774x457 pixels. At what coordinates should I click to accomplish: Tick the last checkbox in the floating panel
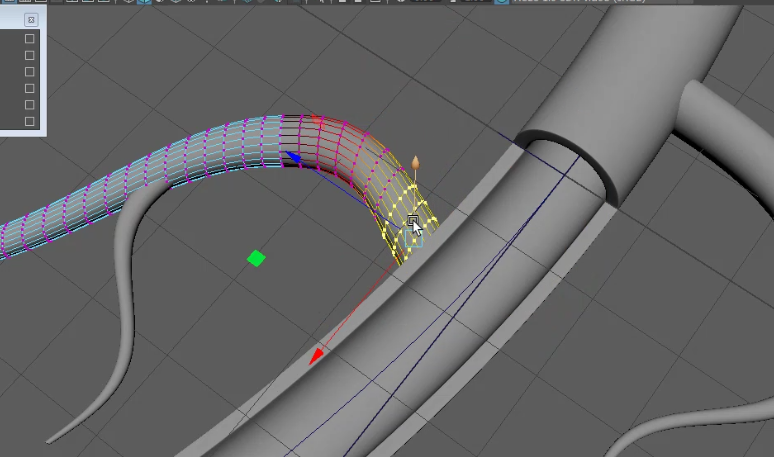pyautogui.click(x=30, y=121)
